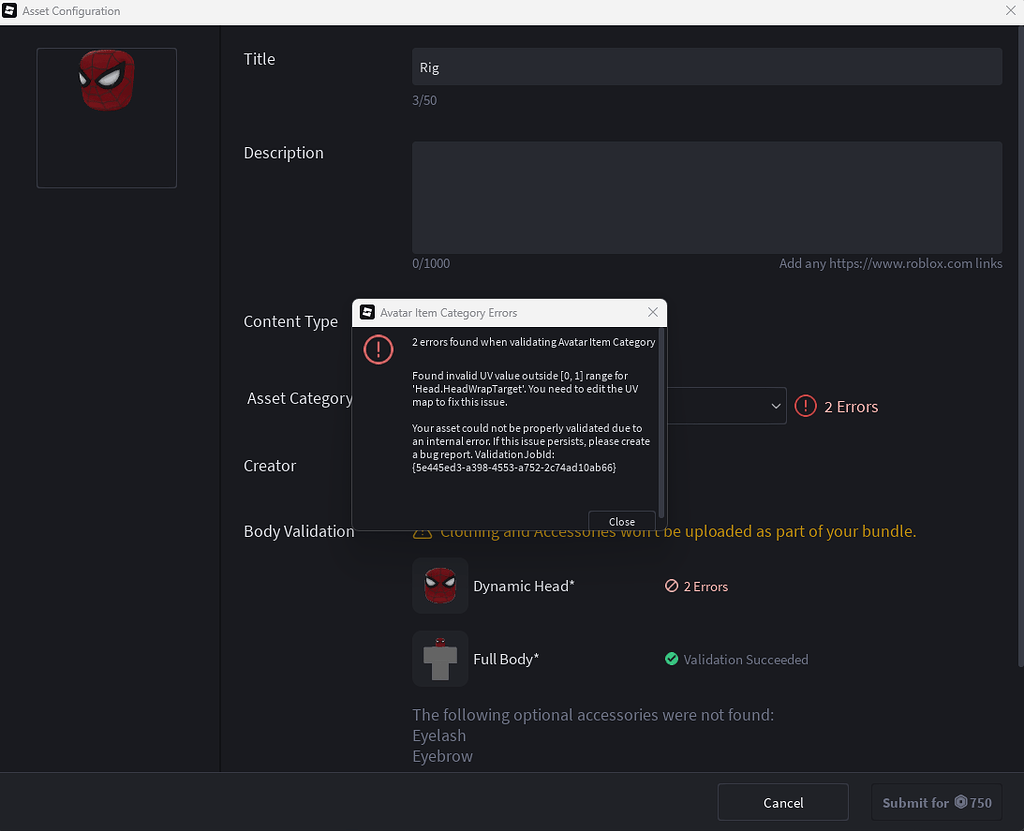Viewport: 1024px width, 831px height.
Task: Click the Dynamic Head* label
Action: click(524, 586)
